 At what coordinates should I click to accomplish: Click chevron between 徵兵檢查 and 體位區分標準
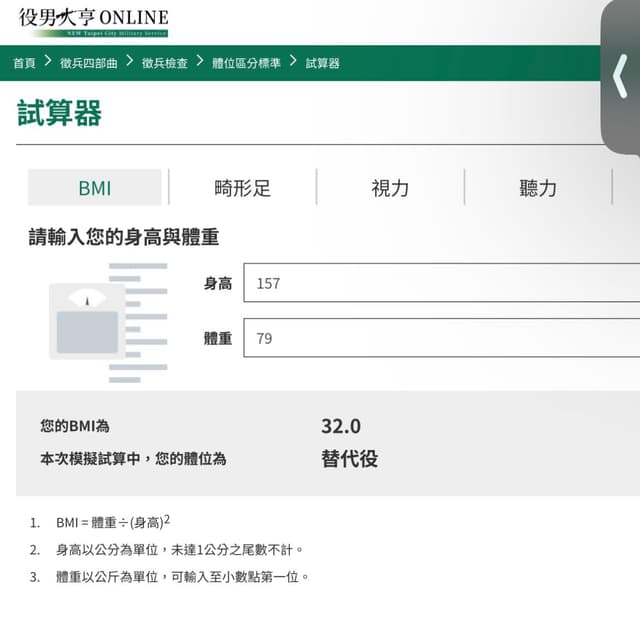[200, 62]
